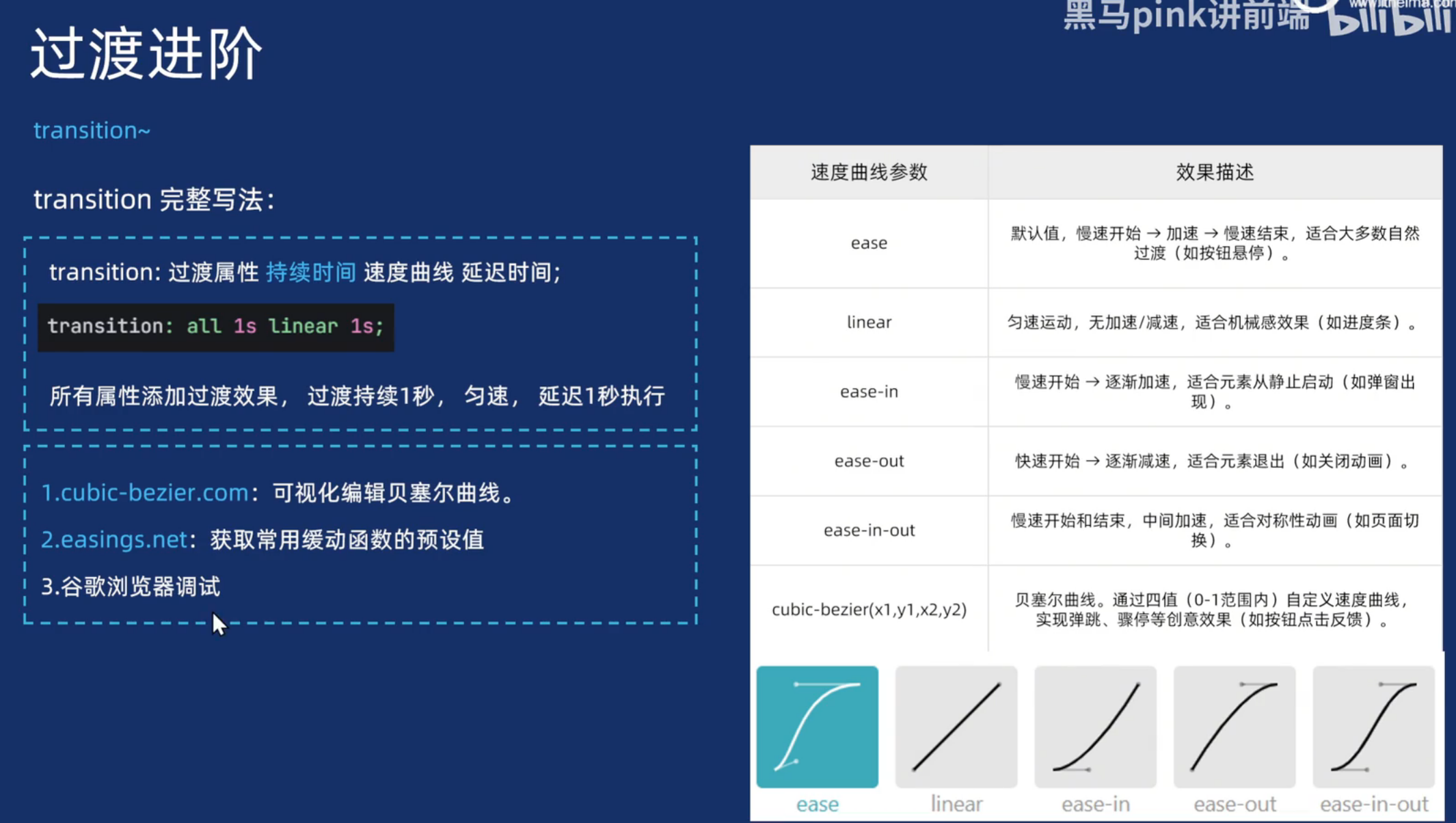Image resolution: width=1456 pixels, height=823 pixels.
Task: Click the ease-in table cell
Action: pos(869,392)
